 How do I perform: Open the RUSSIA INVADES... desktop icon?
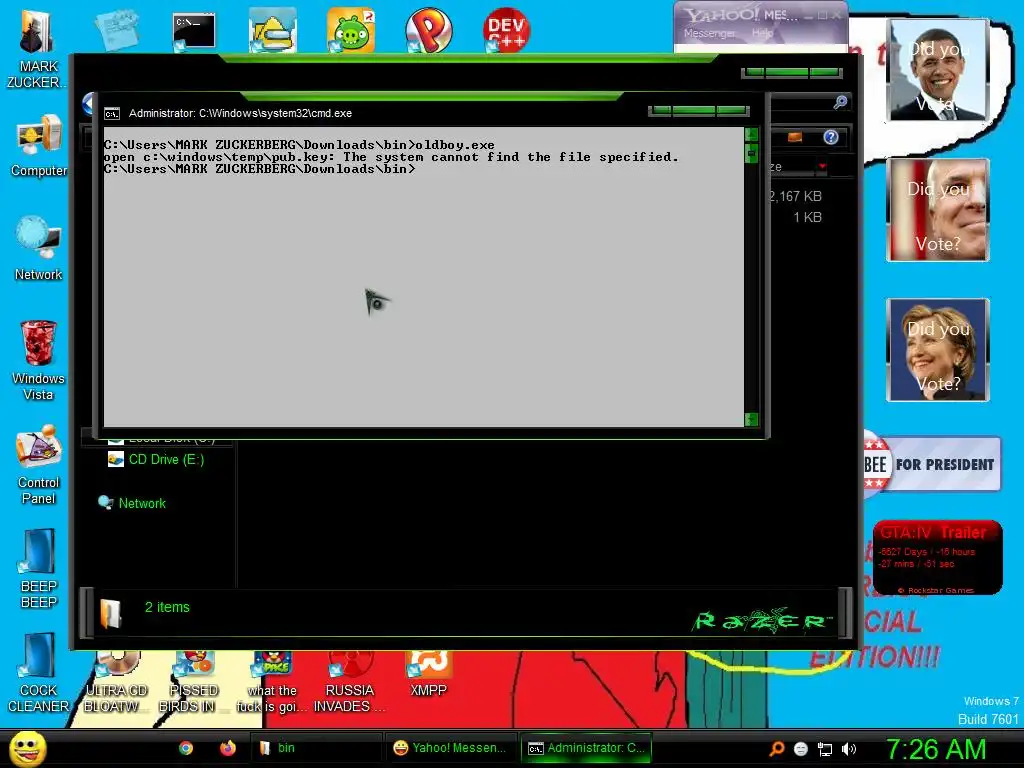349,683
